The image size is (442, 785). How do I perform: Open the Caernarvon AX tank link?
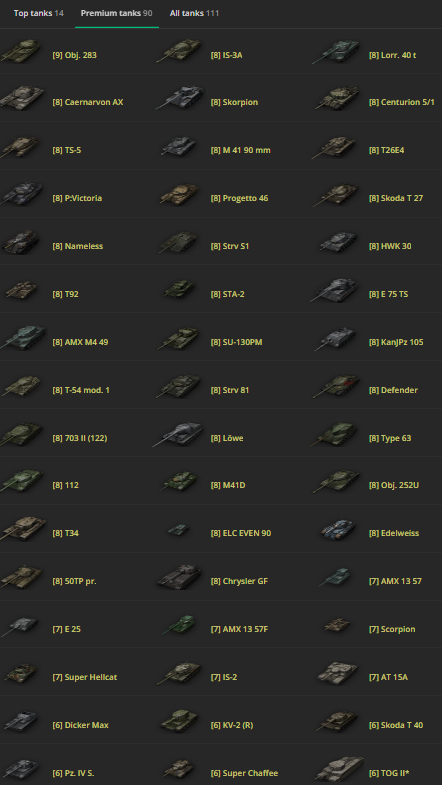pos(88,102)
